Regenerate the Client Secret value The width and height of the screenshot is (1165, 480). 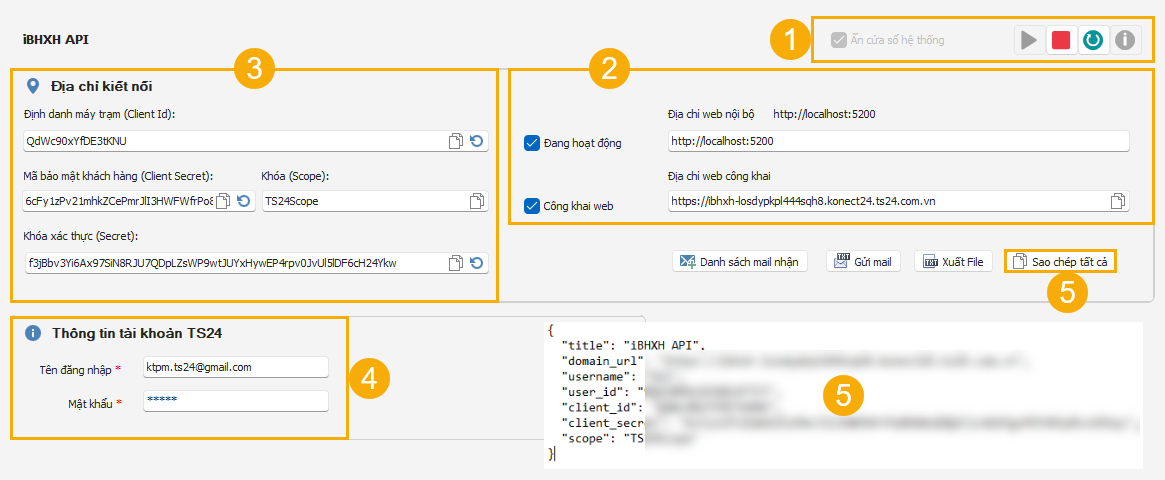[x=243, y=201]
